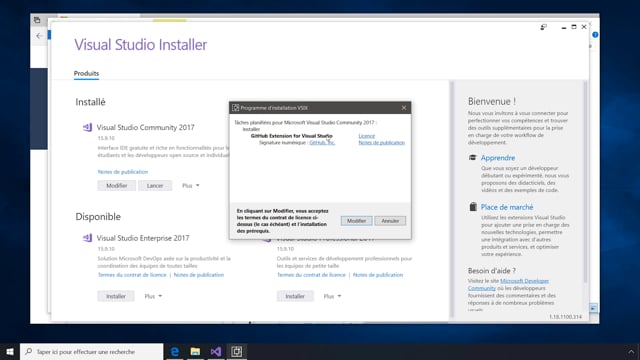
Task: Expand Plus dropdown for Visual Studio Community
Action: coord(191,186)
